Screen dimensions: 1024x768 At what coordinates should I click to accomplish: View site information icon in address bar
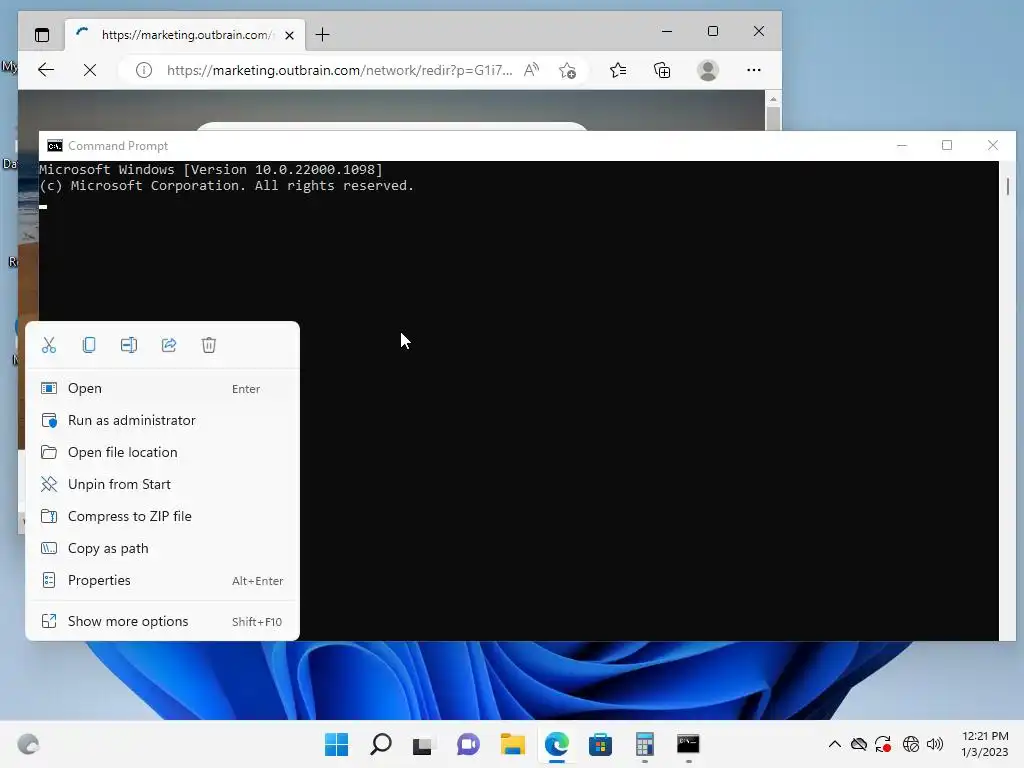point(144,70)
